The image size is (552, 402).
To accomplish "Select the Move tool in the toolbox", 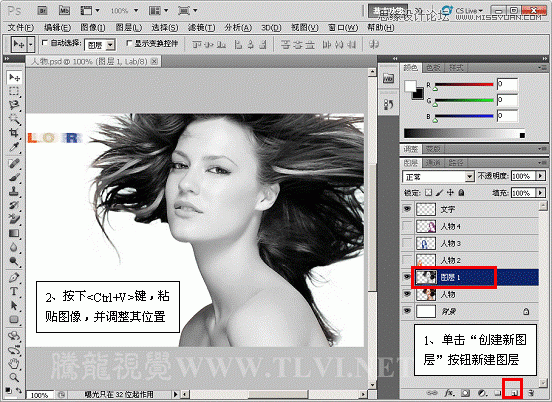I will [x=14, y=77].
